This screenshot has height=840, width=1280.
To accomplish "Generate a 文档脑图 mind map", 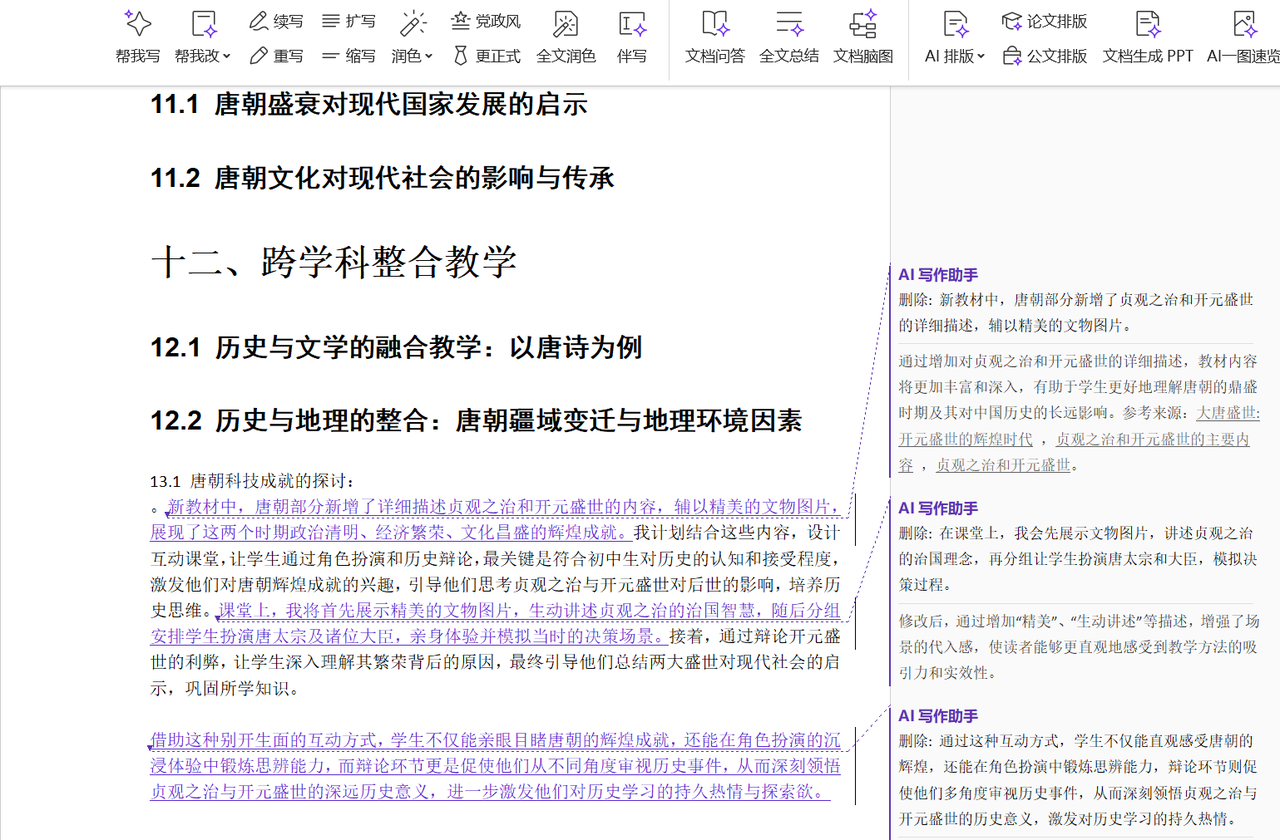I will coord(863,37).
